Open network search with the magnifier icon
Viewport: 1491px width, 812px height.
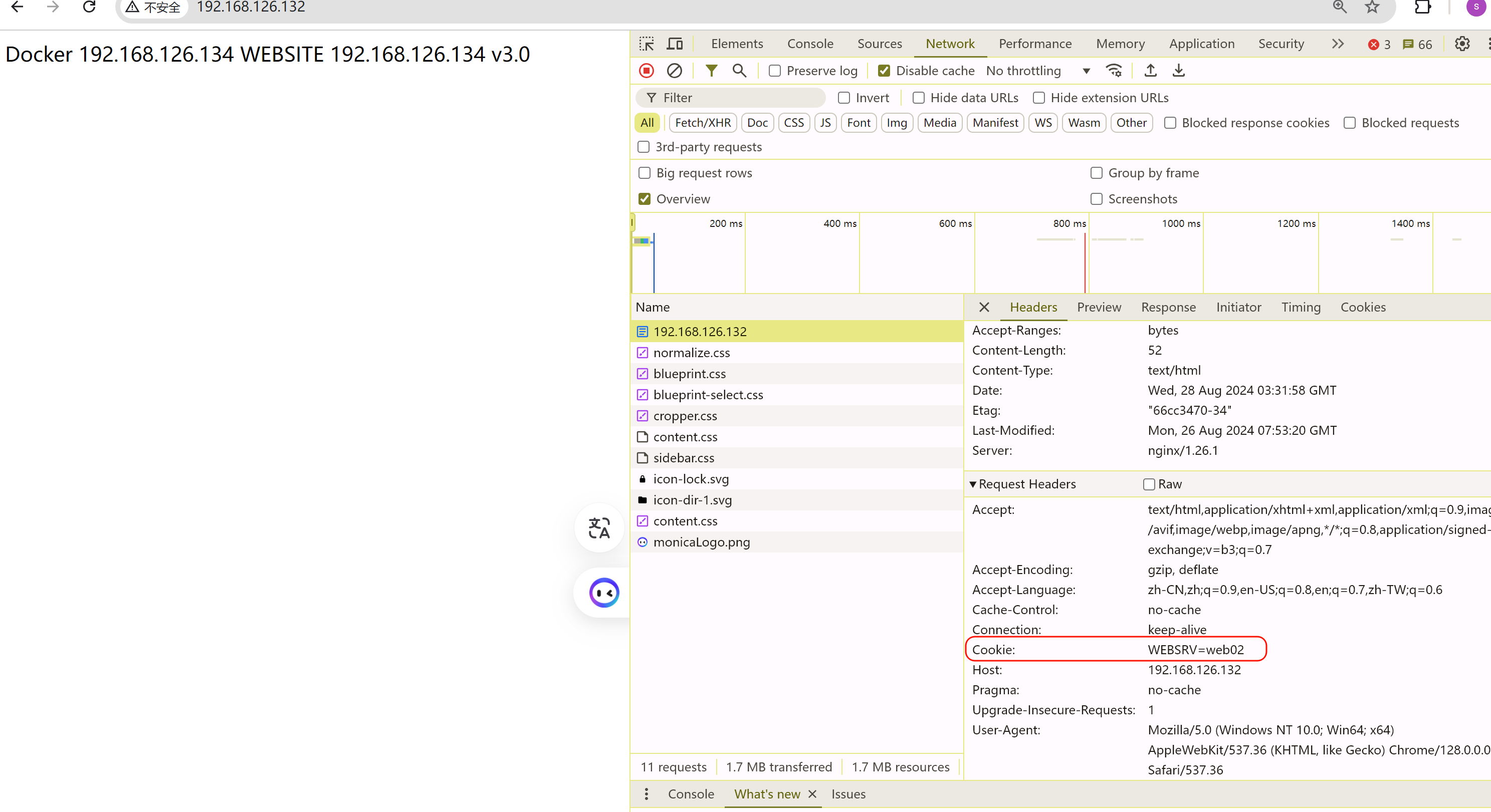[739, 71]
